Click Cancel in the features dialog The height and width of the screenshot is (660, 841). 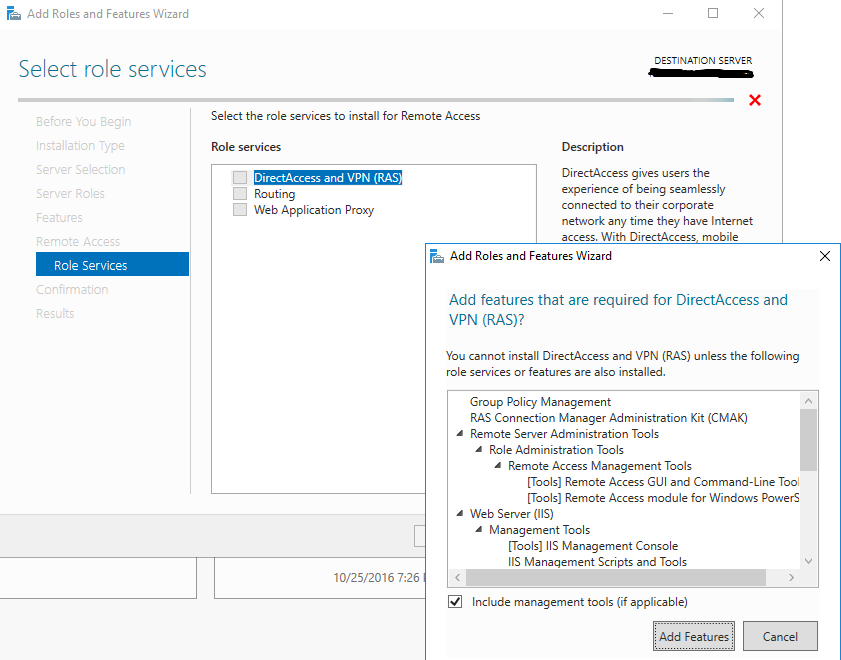(x=780, y=636)
